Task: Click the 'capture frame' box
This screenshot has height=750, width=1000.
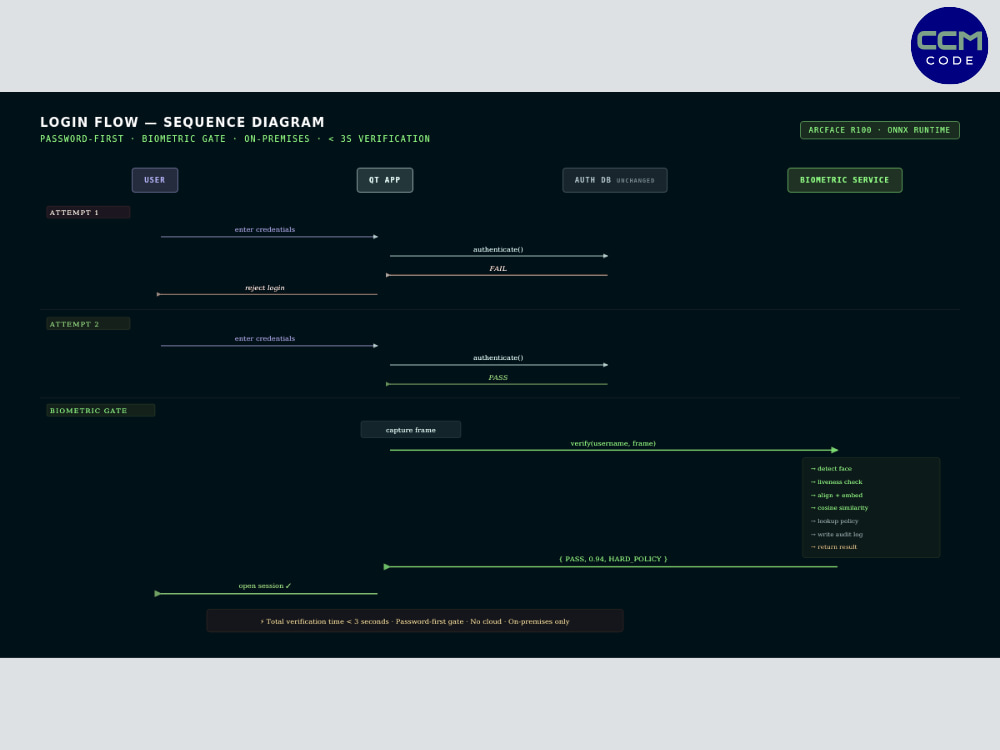Action: pos(411,430)
